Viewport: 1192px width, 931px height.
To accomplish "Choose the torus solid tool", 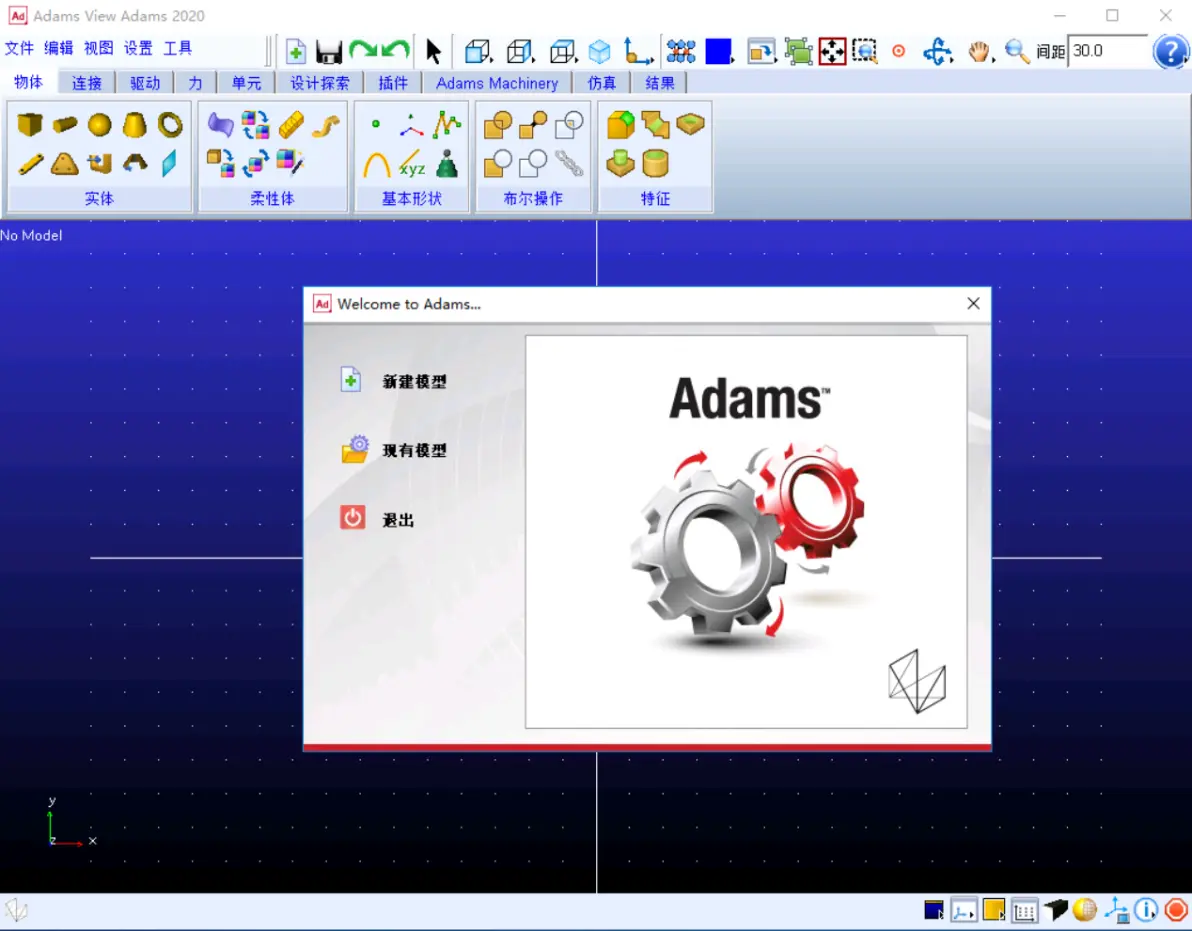I will [170, 125].
